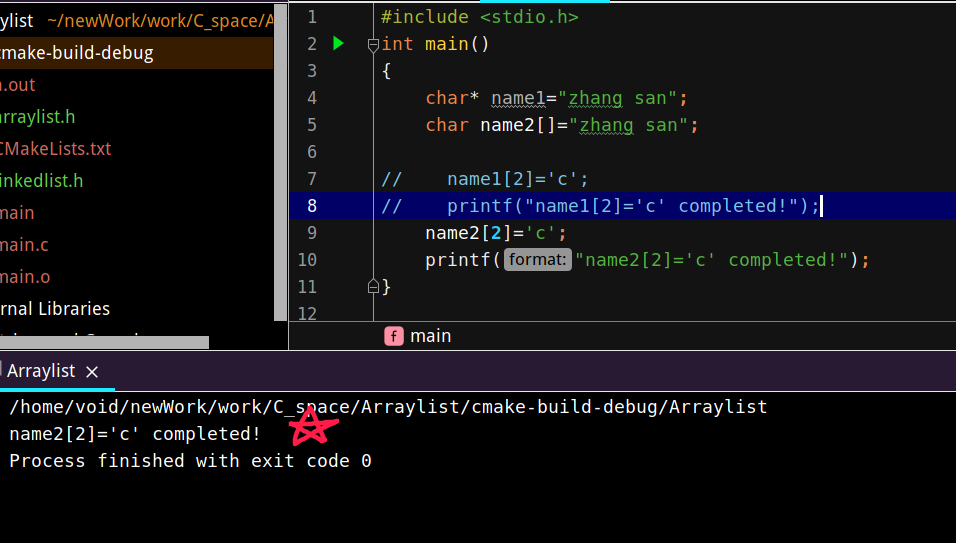Click the 'f' function icon in breadcrumb
The width and height of the screenshot is (956, 543).
click(394, 336)
